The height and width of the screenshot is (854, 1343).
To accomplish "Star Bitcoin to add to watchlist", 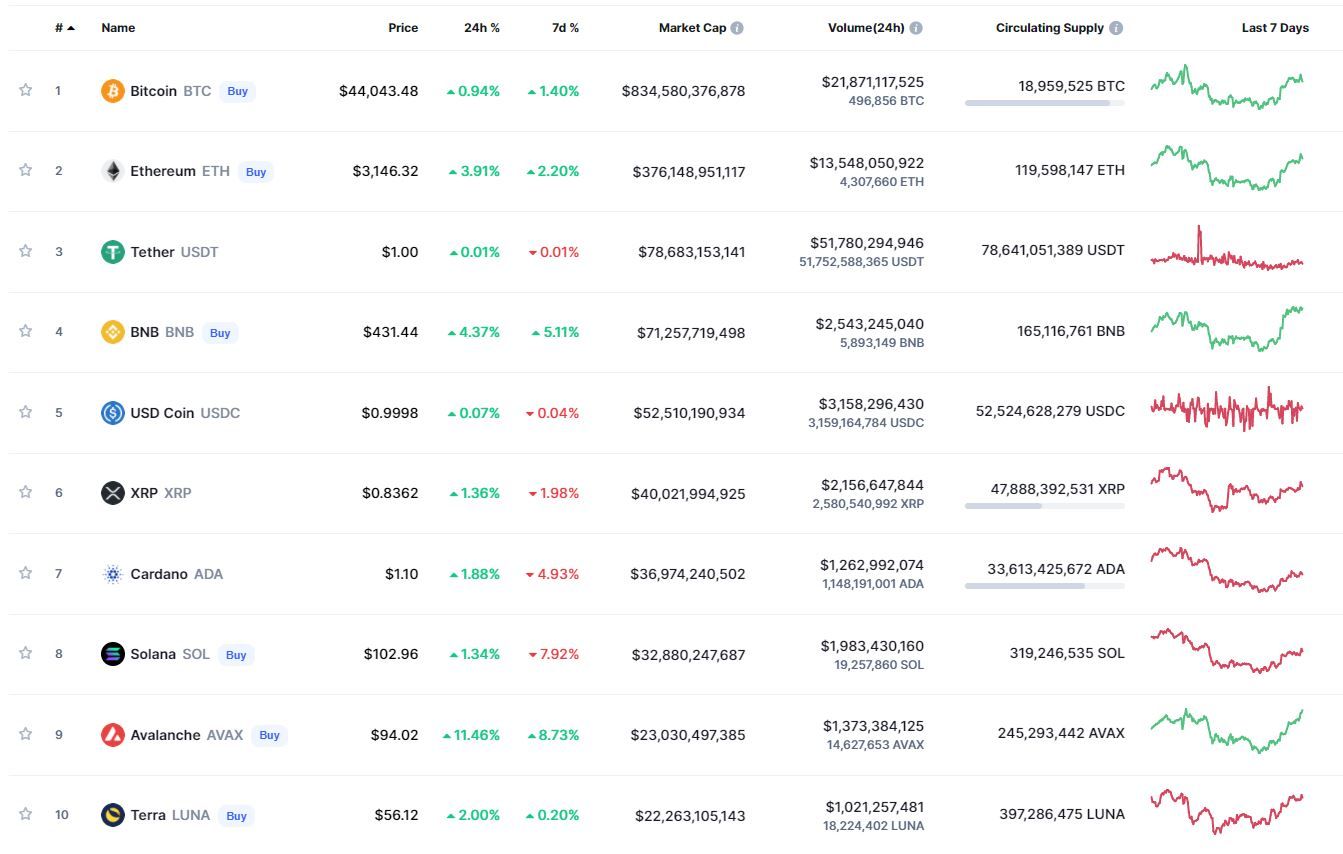I will pyautogui.click(x=25, y=90).
